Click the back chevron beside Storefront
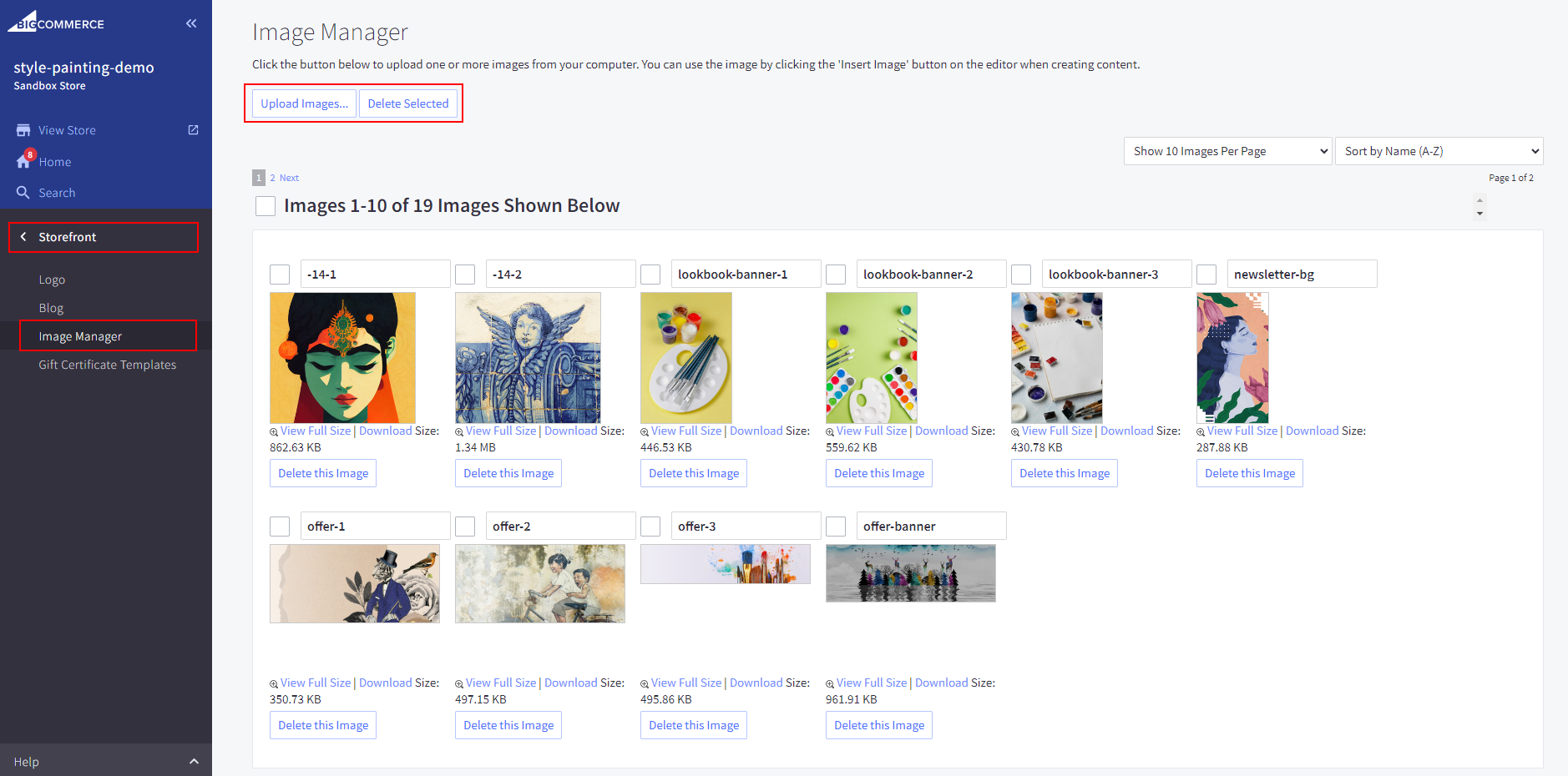Viewport: 1568px width, 776px height. pos(23,237)
